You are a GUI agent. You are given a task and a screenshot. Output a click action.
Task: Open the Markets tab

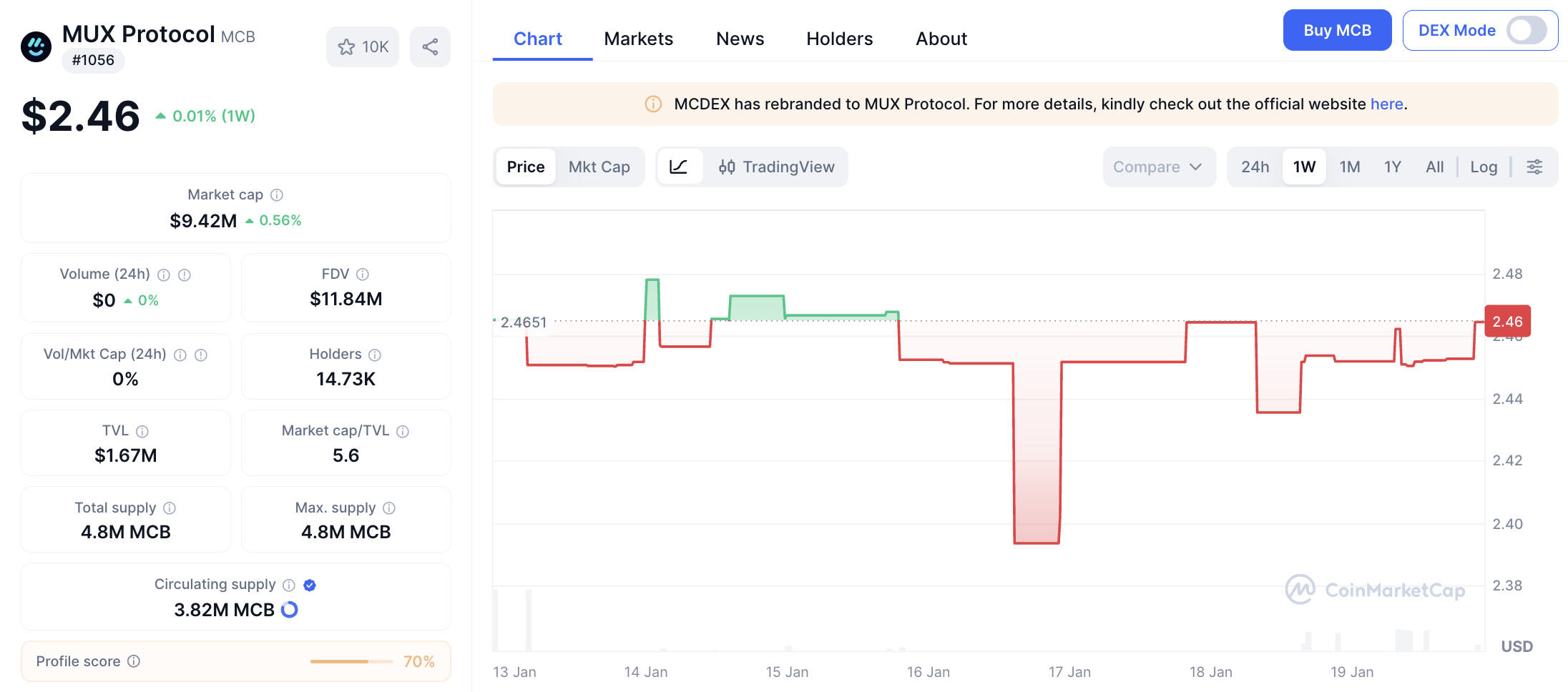638,39
